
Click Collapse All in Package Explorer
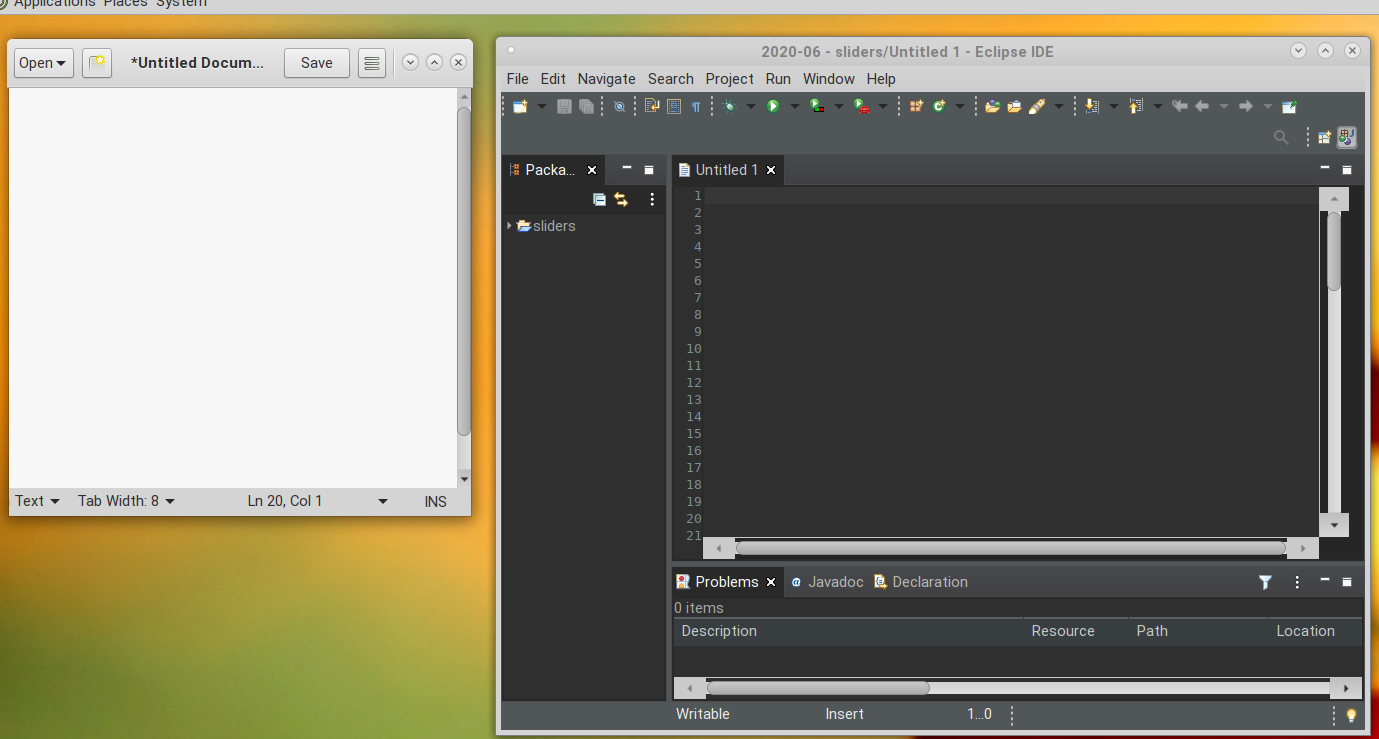tap(599, 199)
